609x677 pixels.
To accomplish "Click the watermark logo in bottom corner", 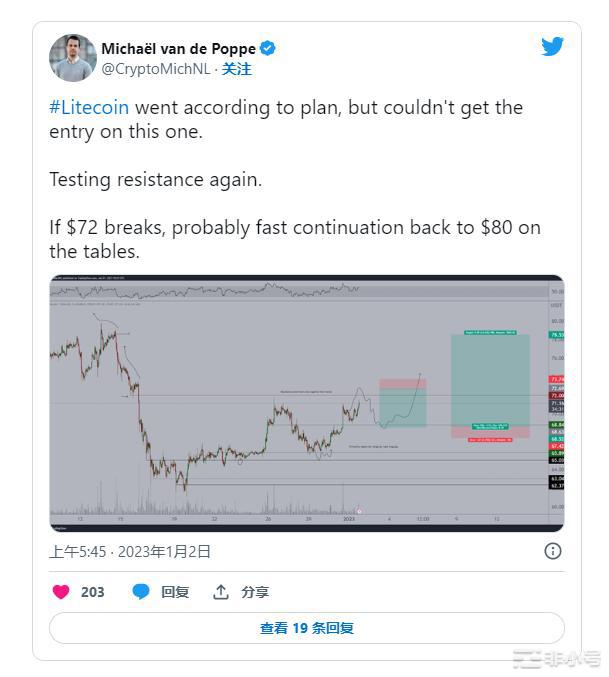I will (556, 659).
